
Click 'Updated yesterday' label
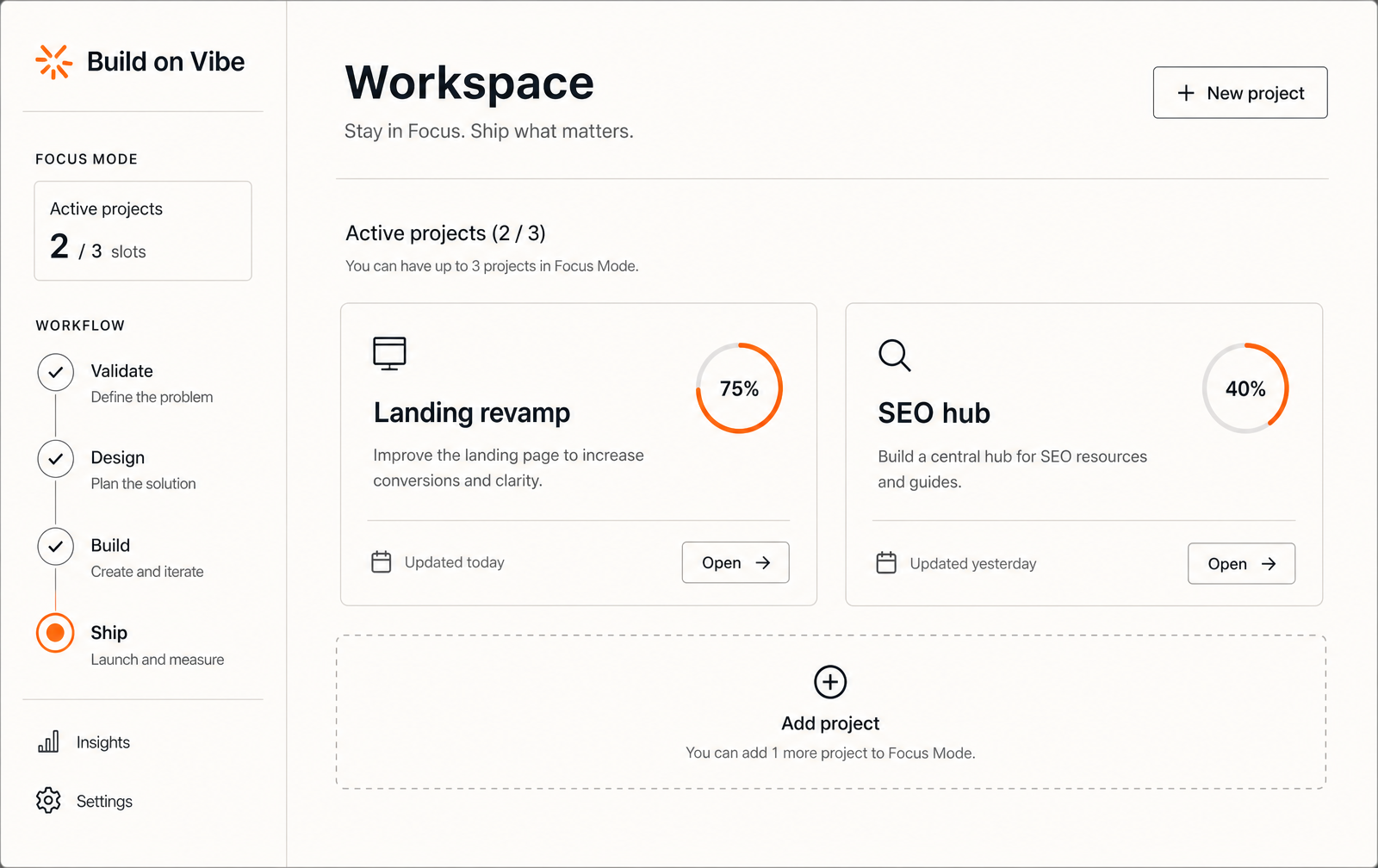[x=973, y=564]
